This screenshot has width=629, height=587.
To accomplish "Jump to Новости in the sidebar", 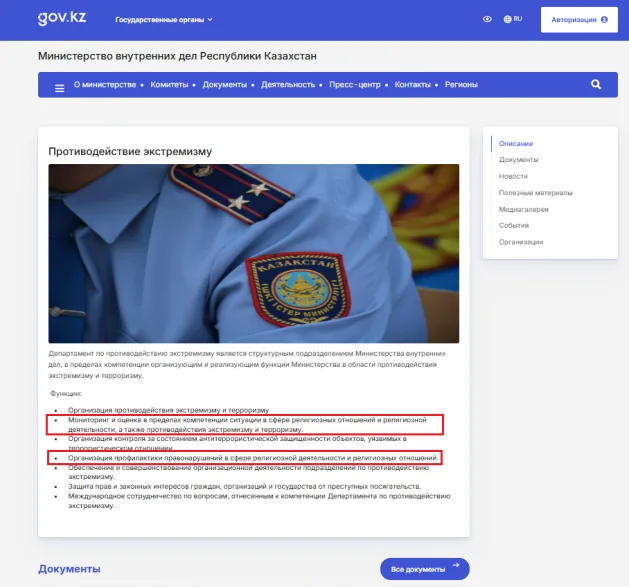I will 513,176.
